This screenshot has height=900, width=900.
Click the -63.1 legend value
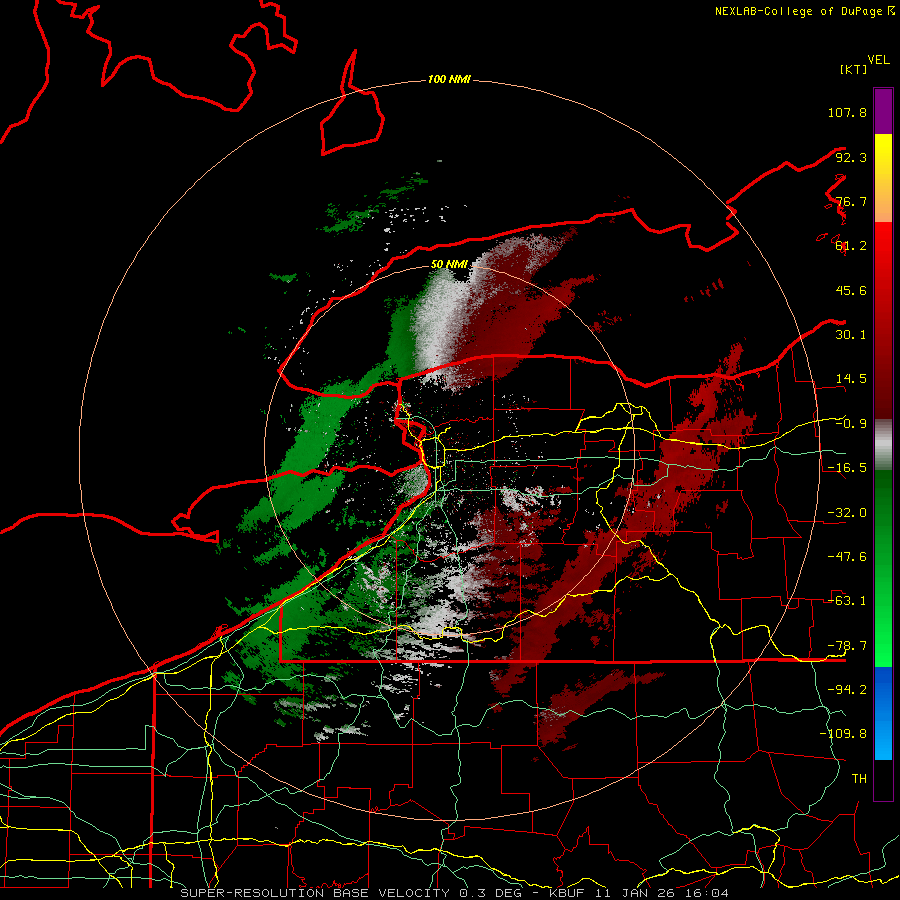(x=847, y=601)
